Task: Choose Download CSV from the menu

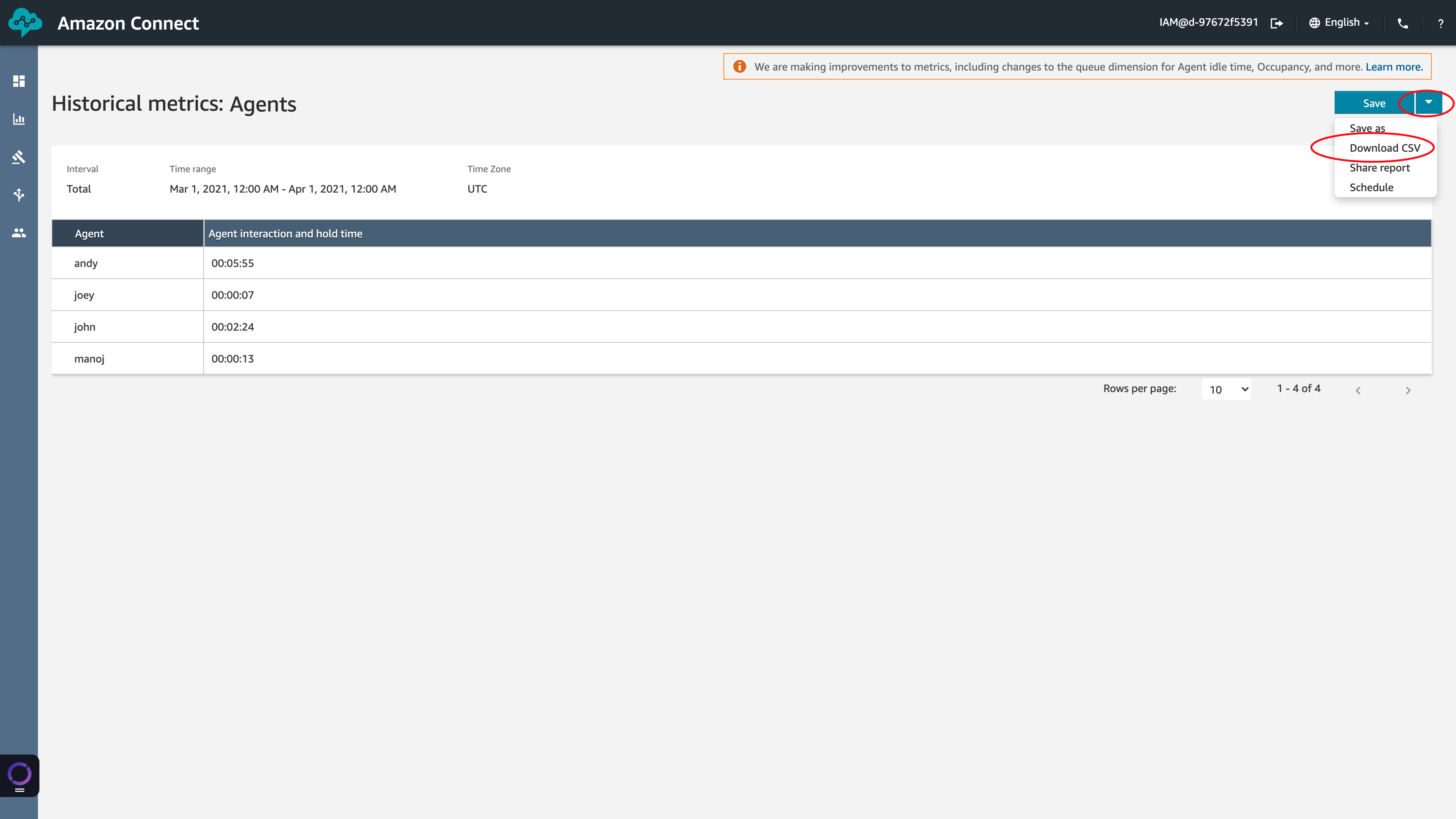Action: 1385,148
